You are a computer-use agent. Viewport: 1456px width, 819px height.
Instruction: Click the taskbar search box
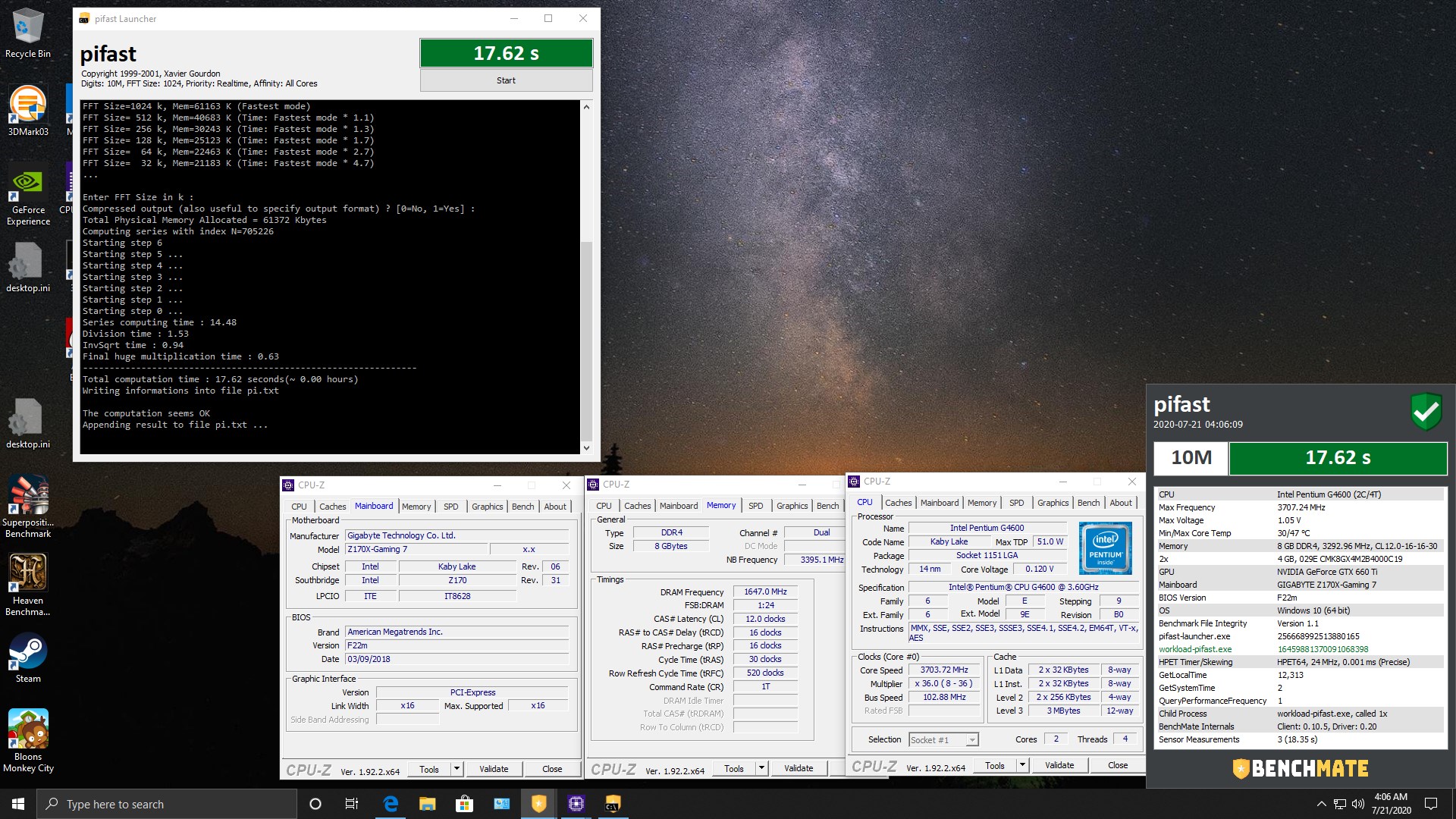167,804
